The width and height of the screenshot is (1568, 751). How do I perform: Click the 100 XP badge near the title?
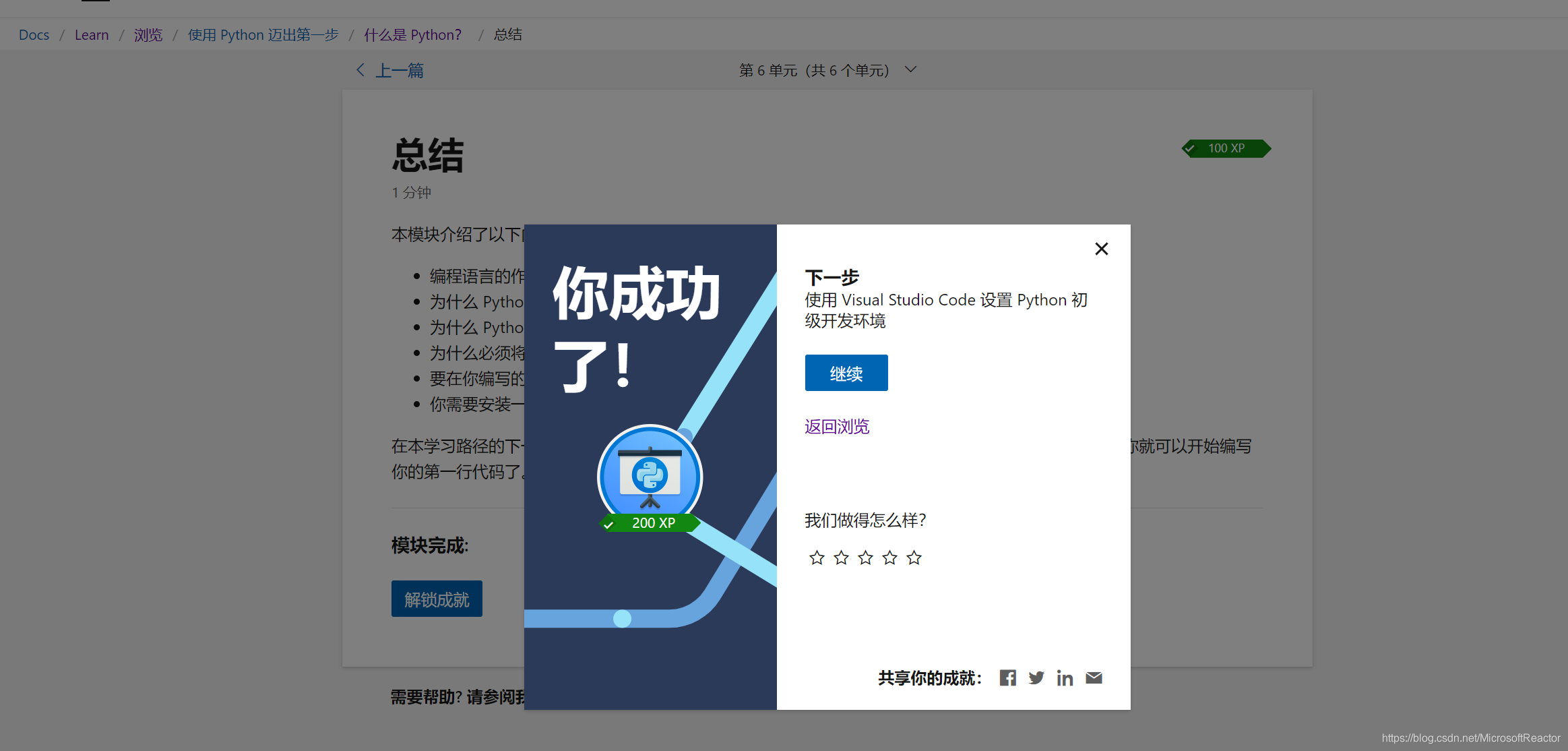[x=1226, y=148]
